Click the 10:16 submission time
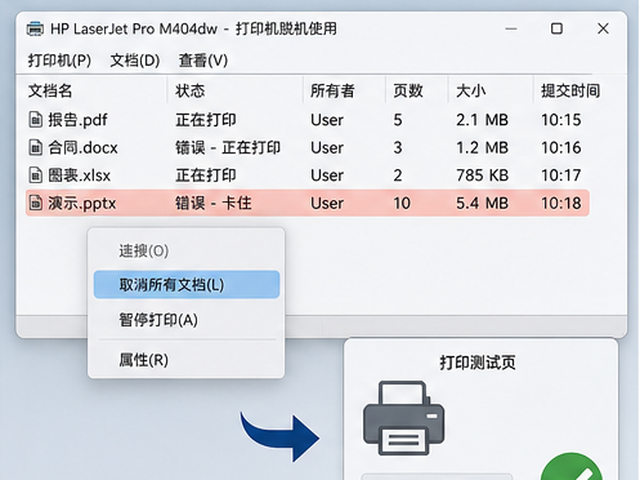Image resolution: width=640 pixels, height=480 pixels. coord(561,148)
